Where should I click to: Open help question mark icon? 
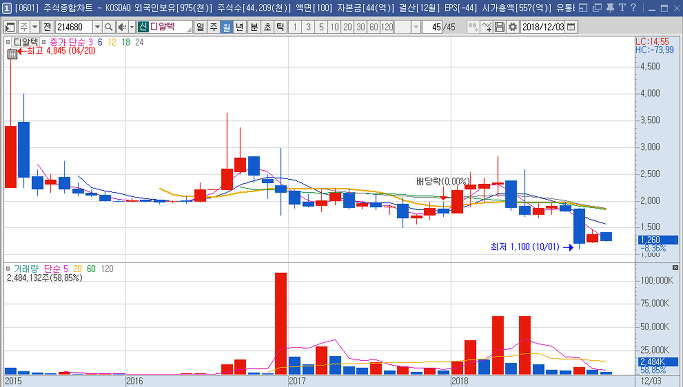click(633, 7)
